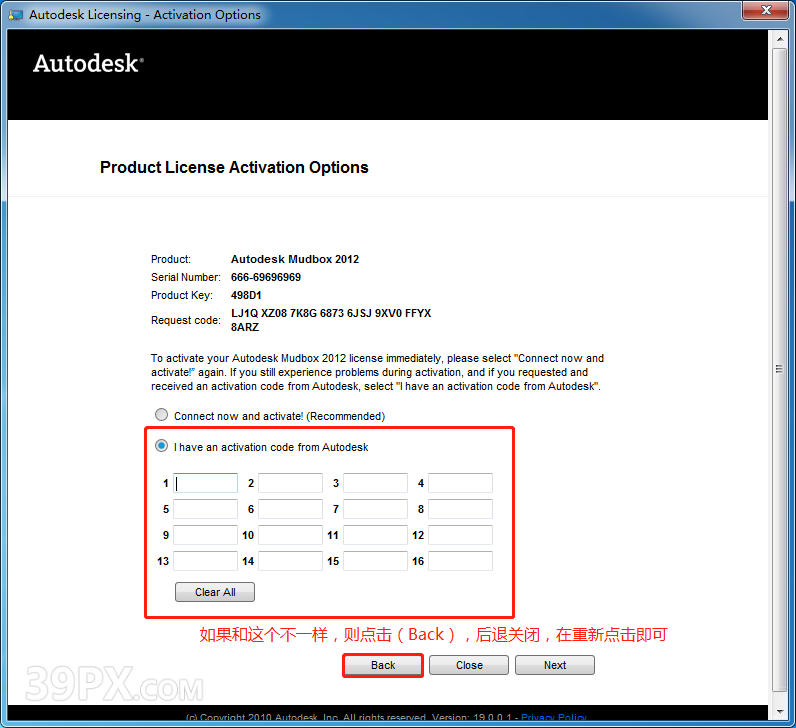796x728 pixels.
Task: Click the vertical scrollbar thumb
Action: point(780,368)
